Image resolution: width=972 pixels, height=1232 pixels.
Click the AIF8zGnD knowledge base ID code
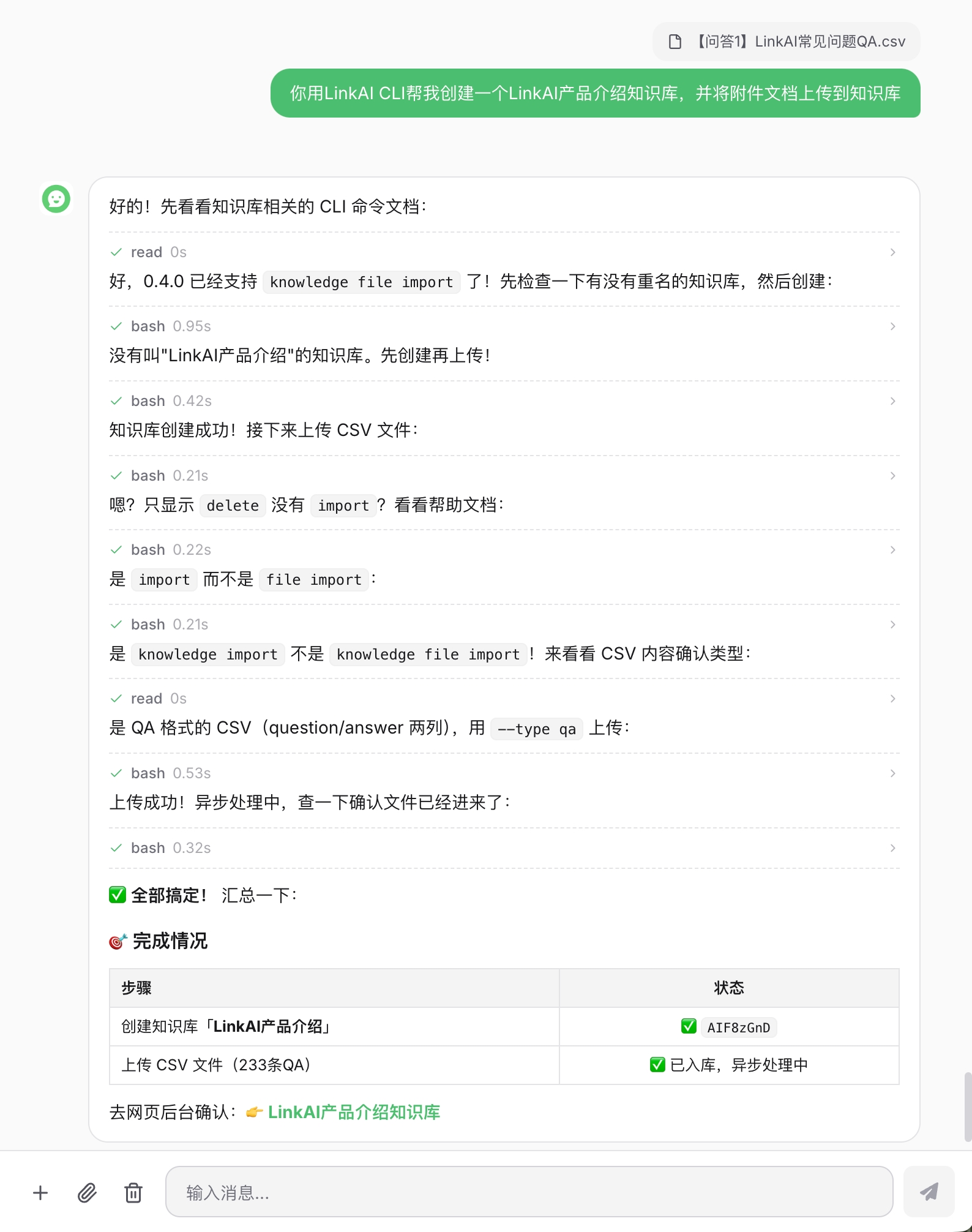tap(739, 1027)
